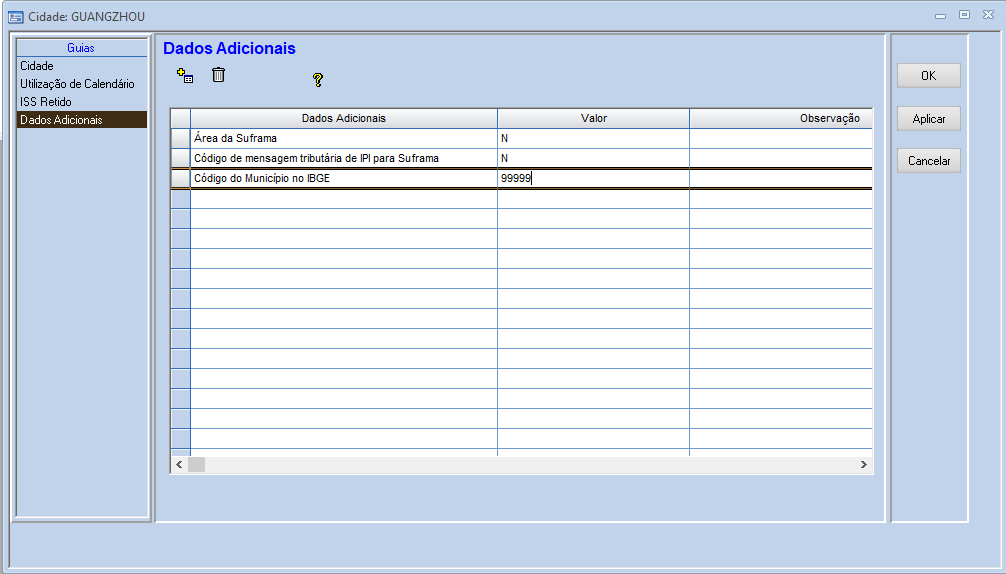Edit the Valor field containing 99999

click(x=593, y=178)
